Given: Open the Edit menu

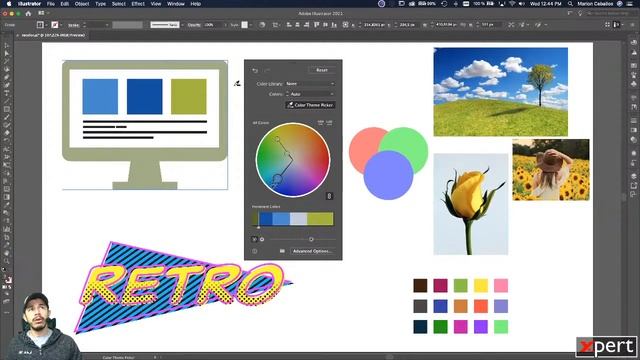Looking at the screenshot, I should [64, 4].
